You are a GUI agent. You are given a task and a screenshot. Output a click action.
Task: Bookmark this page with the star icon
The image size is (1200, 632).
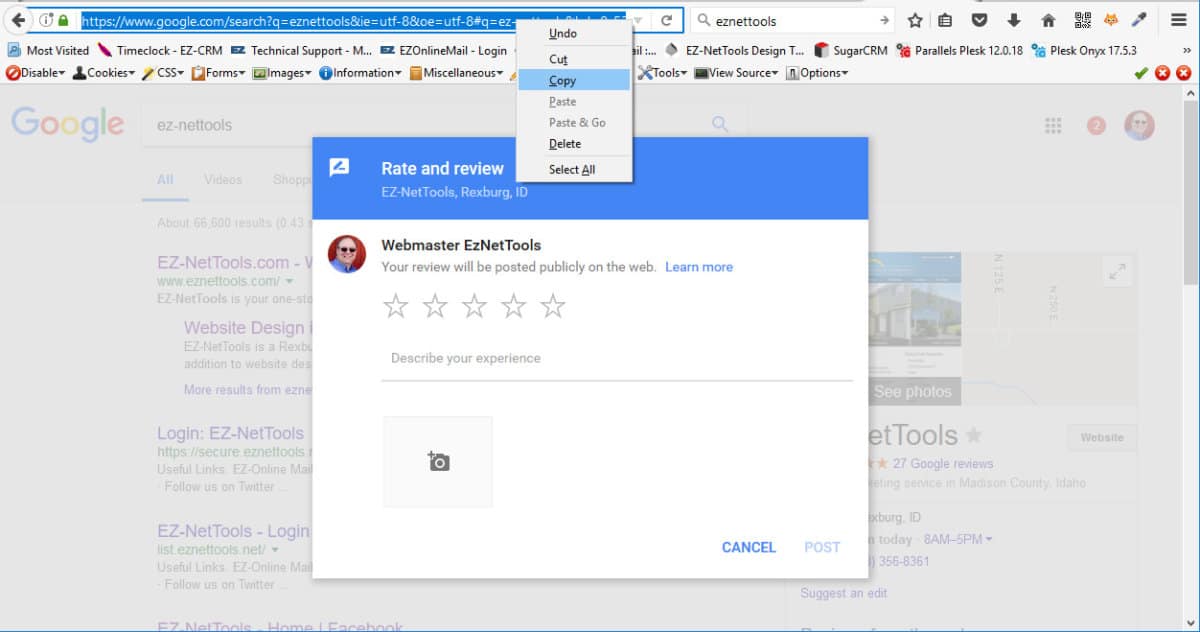(915, 20)
